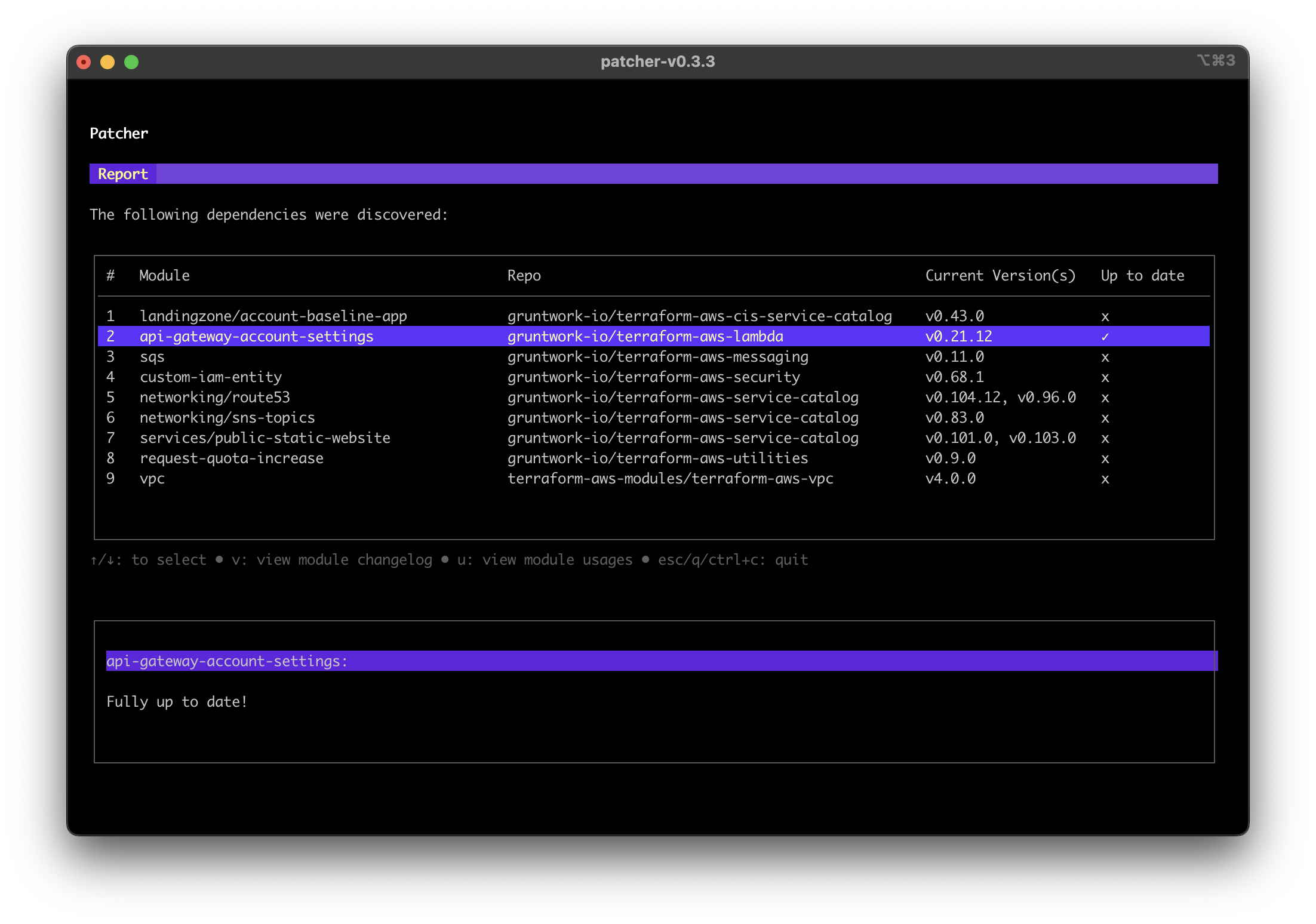Select the request-quota-increase module row
Image resolution: width=1316 pixels, height=924 pixels.
tap(654, 458)
